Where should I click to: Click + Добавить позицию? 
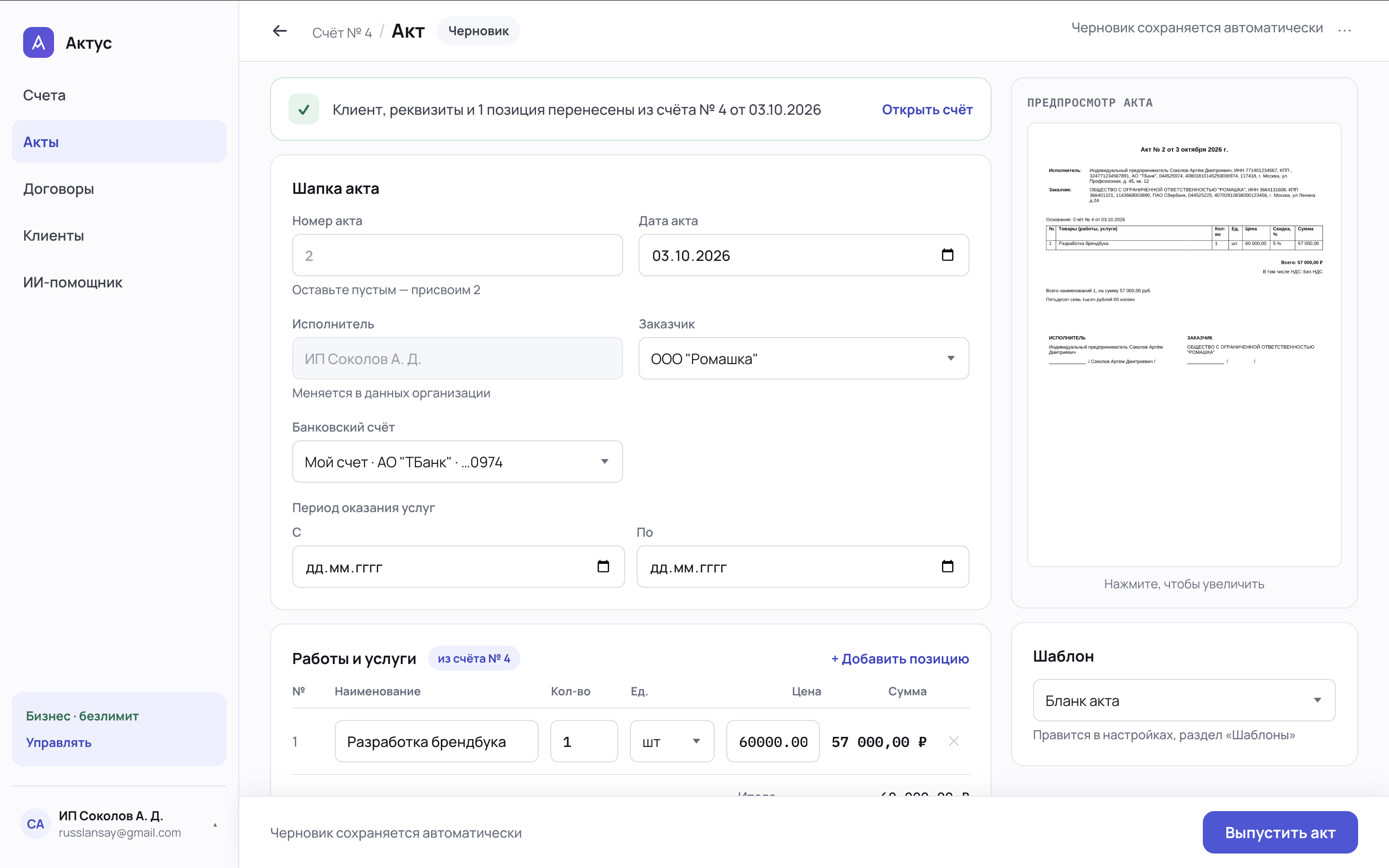point(899,658)
